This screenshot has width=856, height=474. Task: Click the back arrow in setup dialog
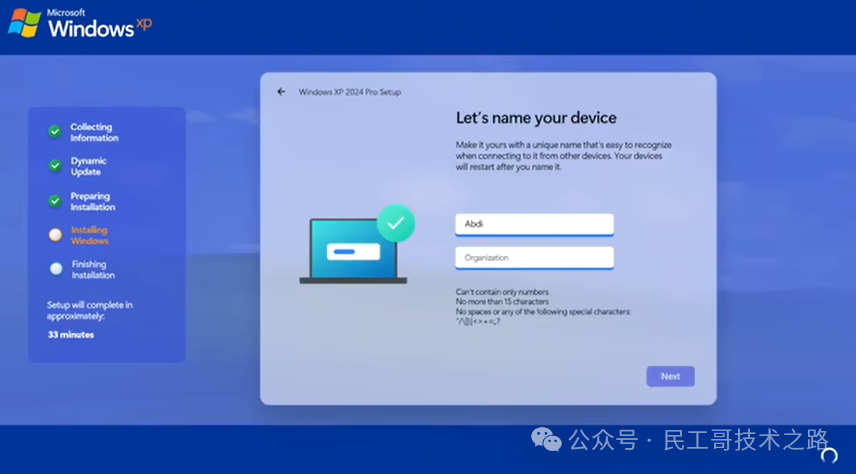(x=281, y=92)
